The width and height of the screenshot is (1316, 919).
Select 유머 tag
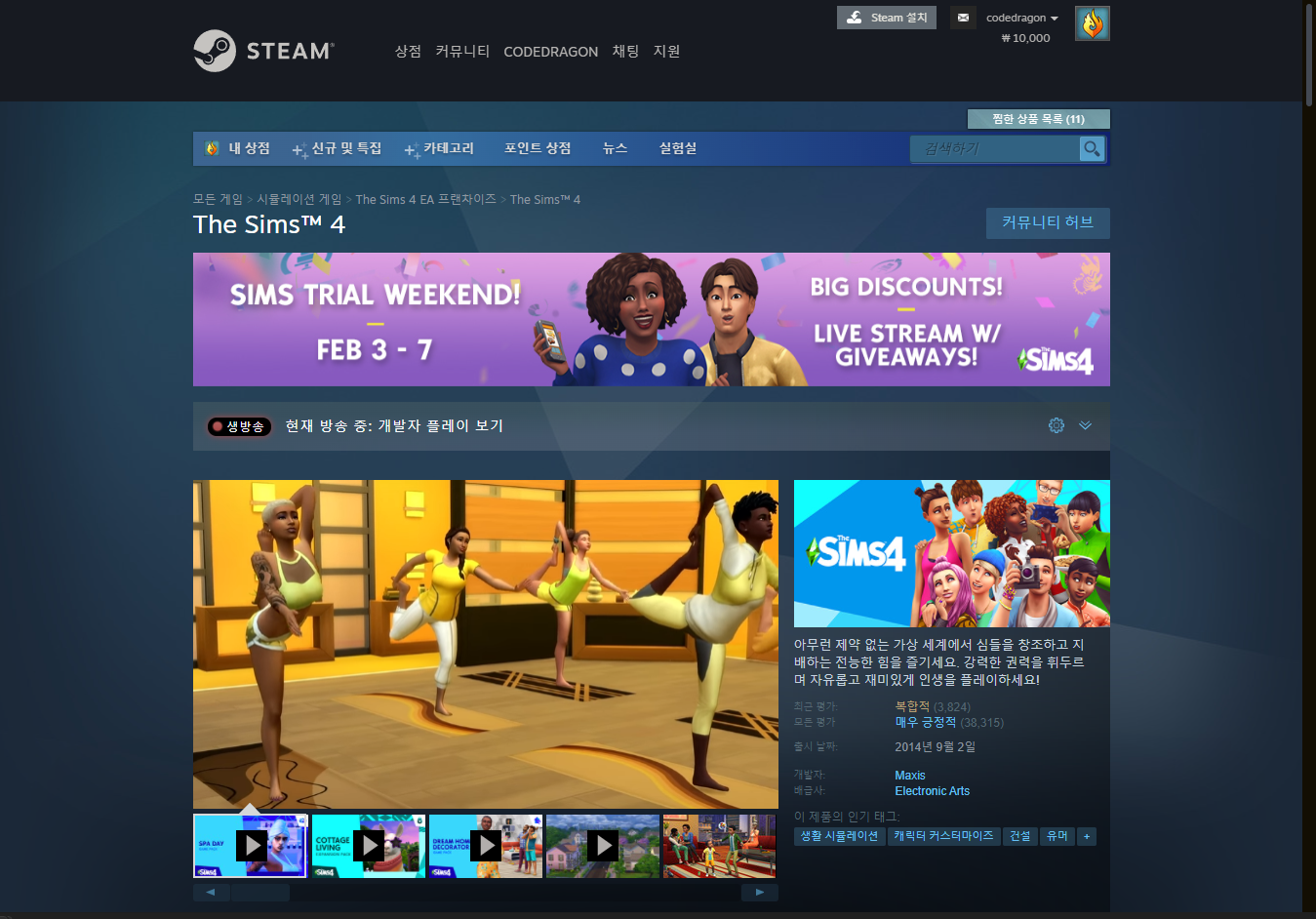(x=1057, y=836)
